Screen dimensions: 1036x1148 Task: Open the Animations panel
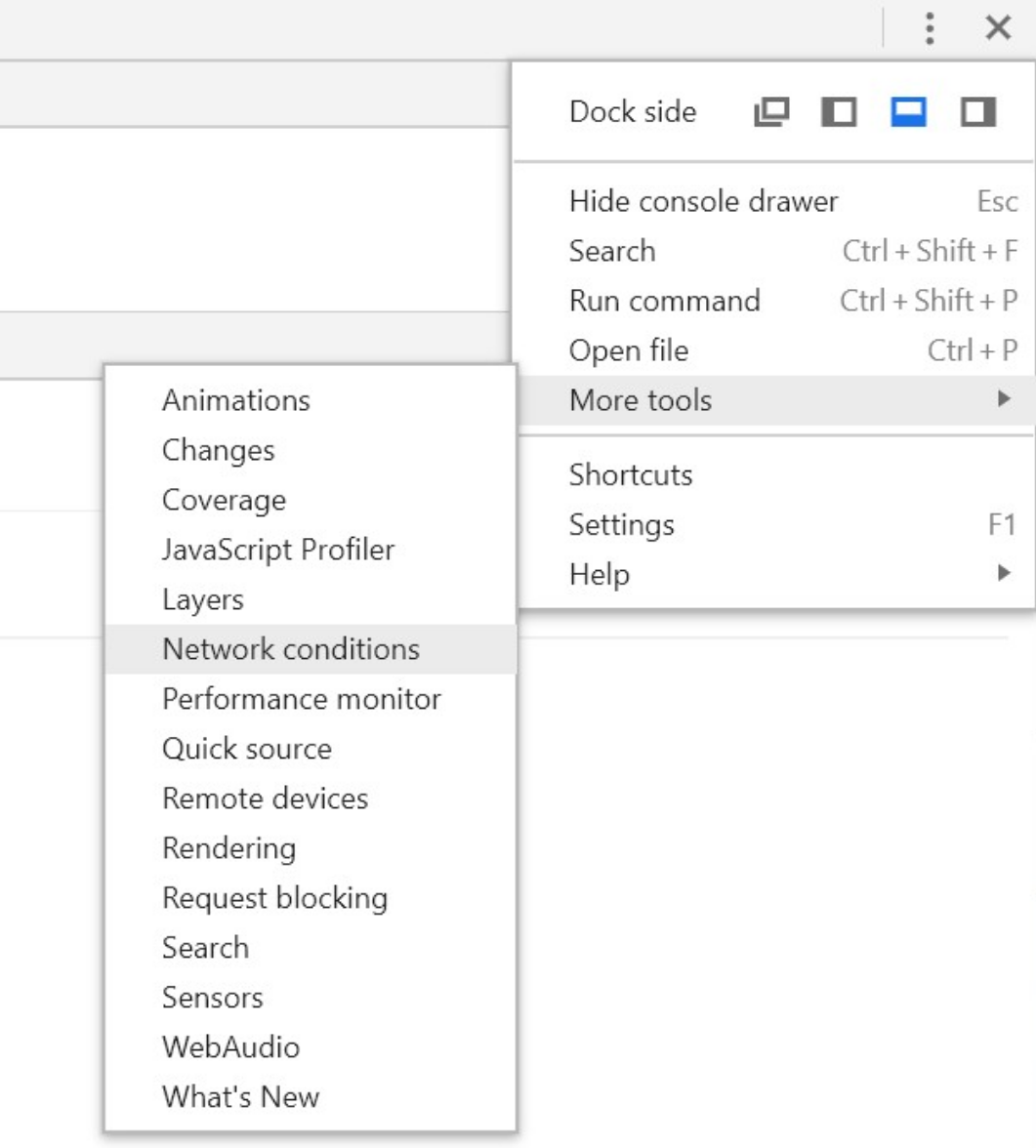click(x=236, y=400)
